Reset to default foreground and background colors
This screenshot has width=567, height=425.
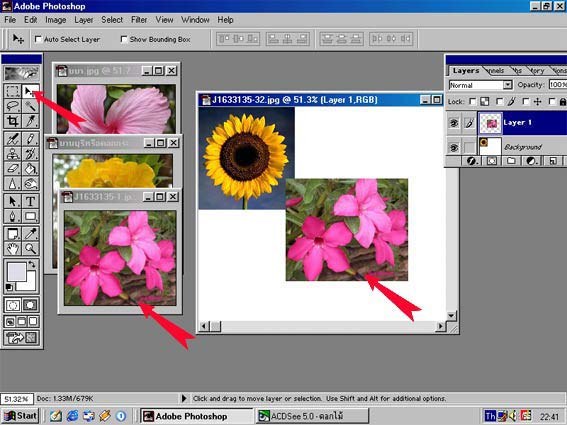(x=9, y=288)
